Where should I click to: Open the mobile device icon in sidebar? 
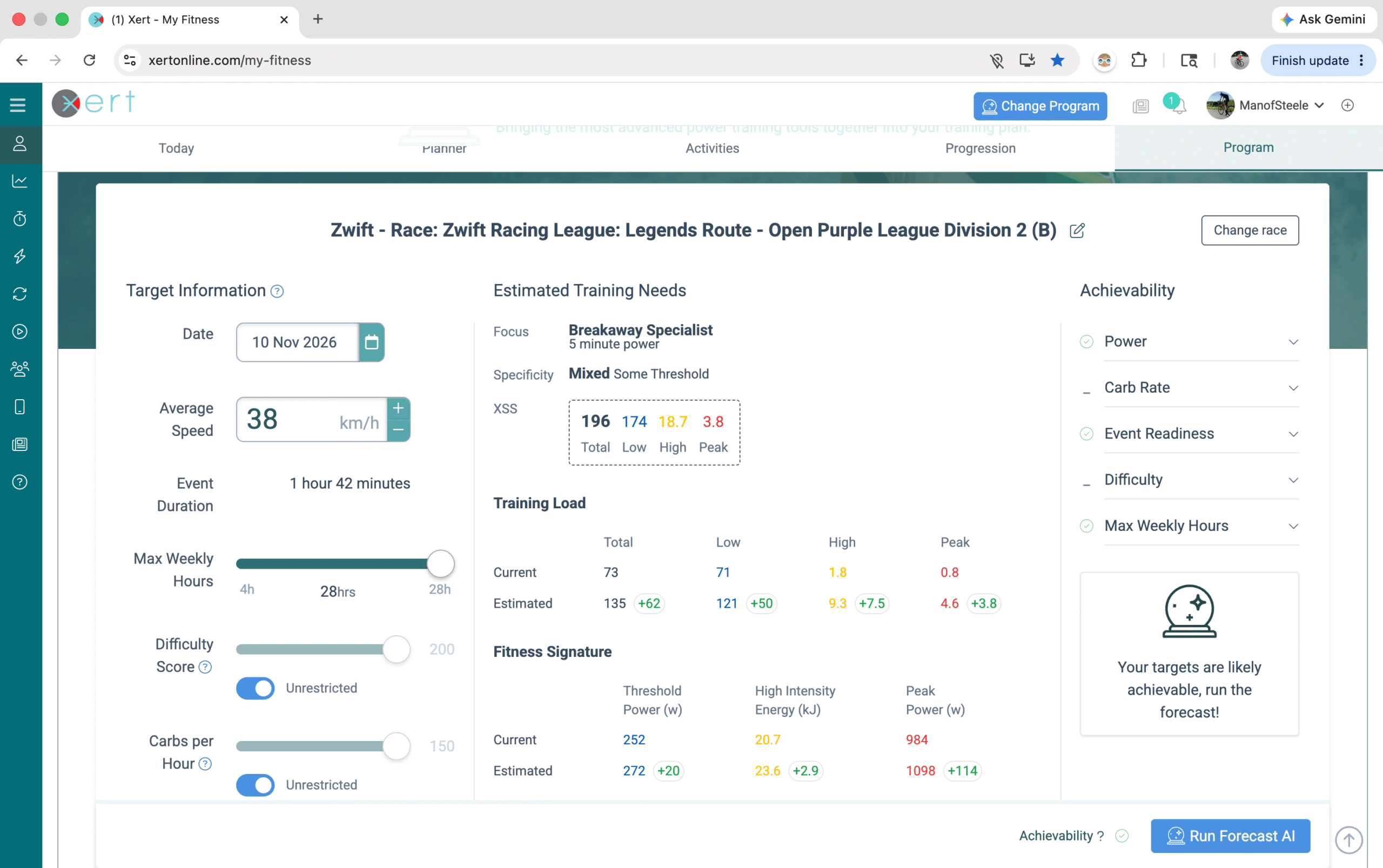[x=20, y=407]
